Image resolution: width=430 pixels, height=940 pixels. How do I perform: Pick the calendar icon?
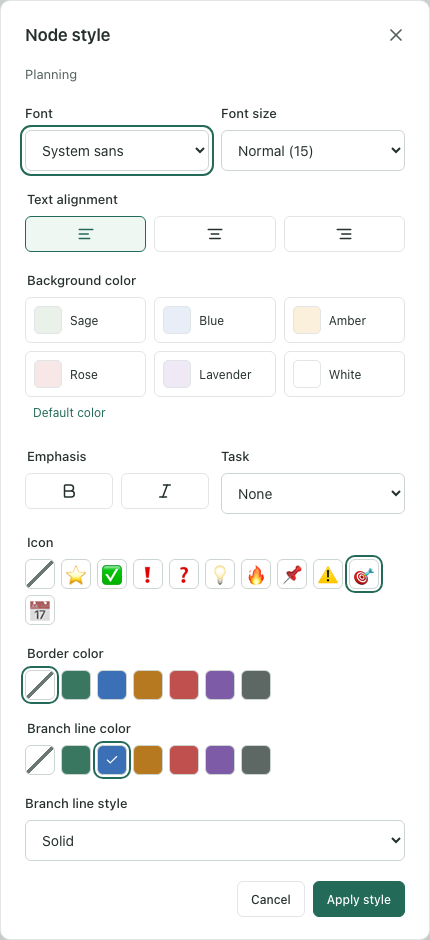pyautogui.click(x=40, y=610)
